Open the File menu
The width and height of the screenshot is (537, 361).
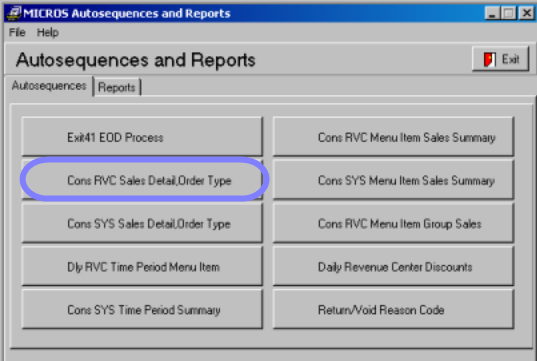[17, 33]
